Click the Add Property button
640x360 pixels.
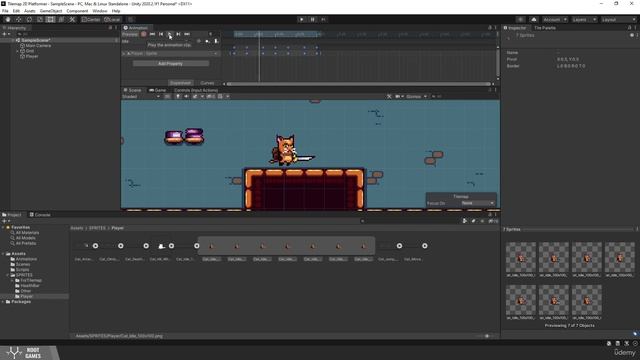171,64
